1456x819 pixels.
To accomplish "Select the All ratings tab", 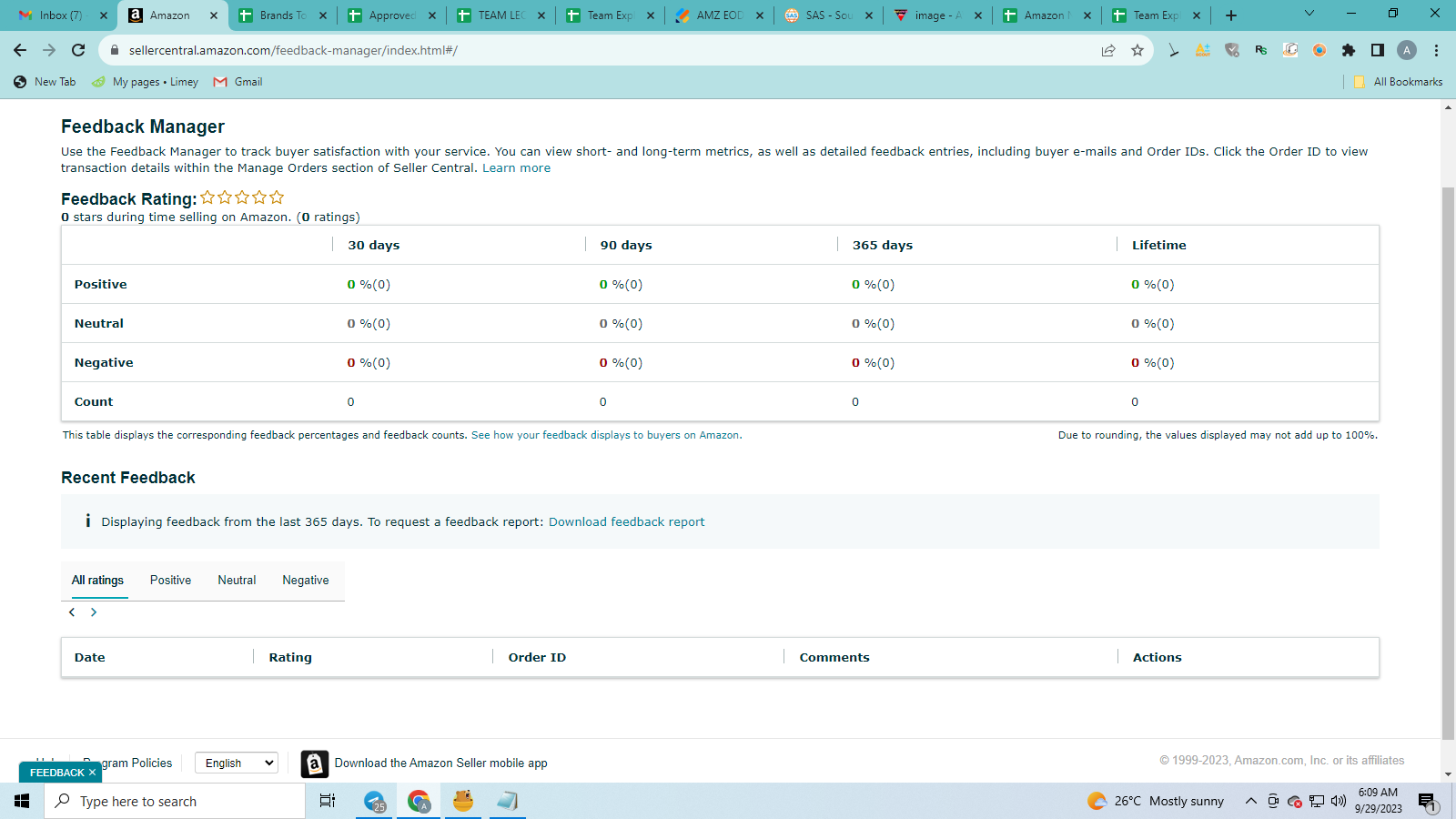I will [97, 580].
